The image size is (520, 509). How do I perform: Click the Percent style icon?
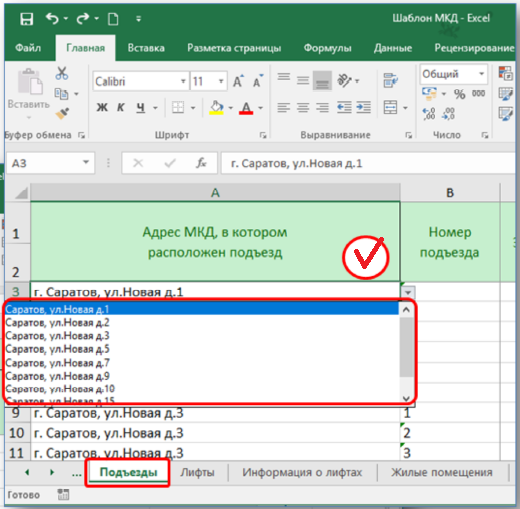[x=459, y=94]
